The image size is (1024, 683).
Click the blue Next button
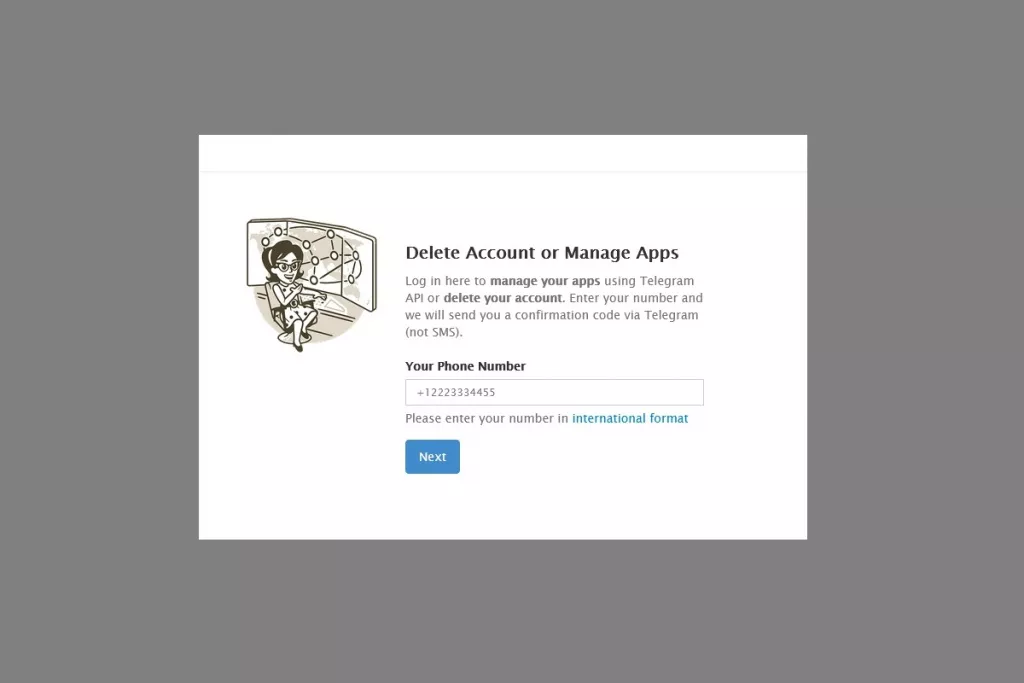pyautogui.click(x=432, y=456)
